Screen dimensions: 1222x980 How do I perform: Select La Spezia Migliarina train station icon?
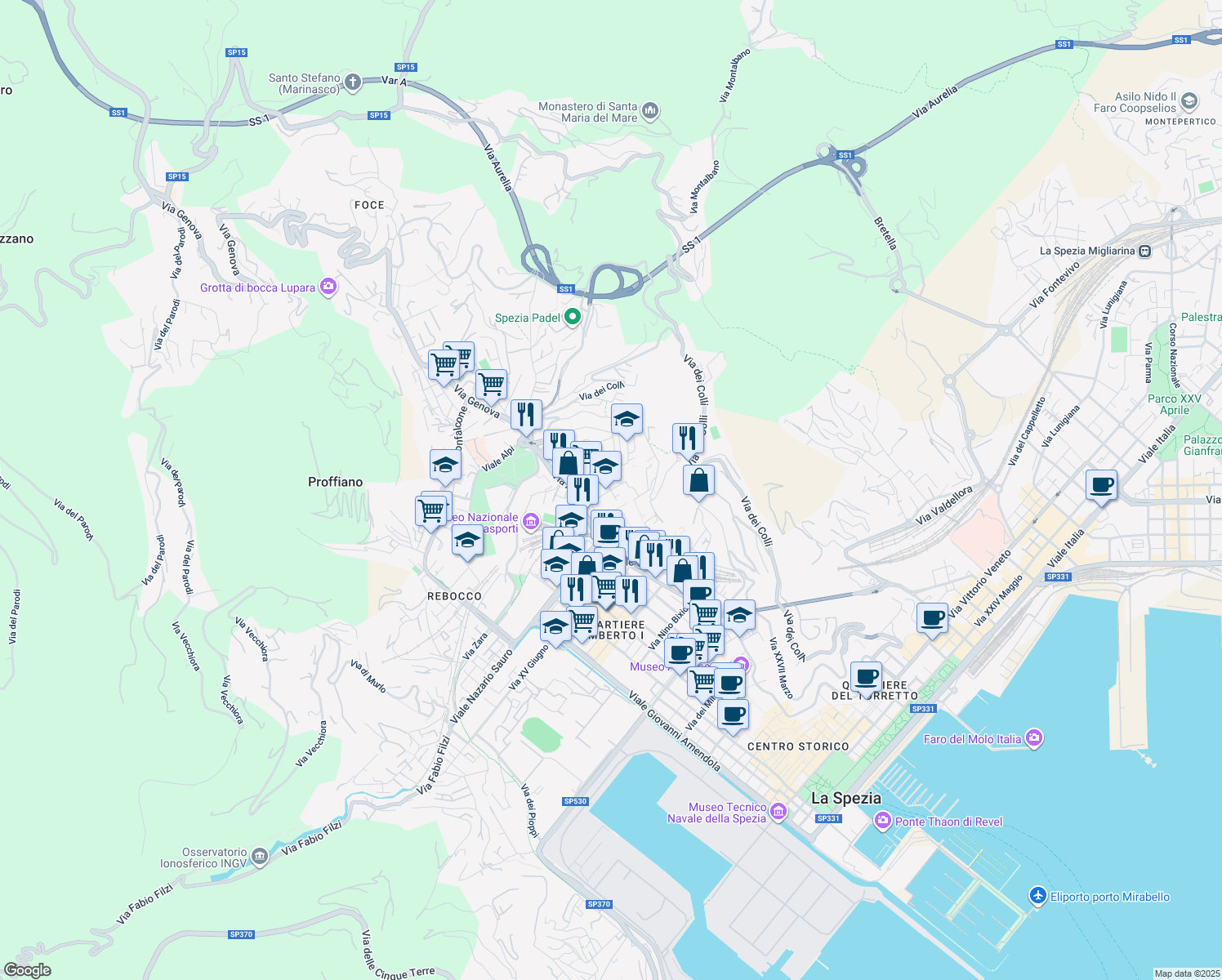tap(1145, 251)
